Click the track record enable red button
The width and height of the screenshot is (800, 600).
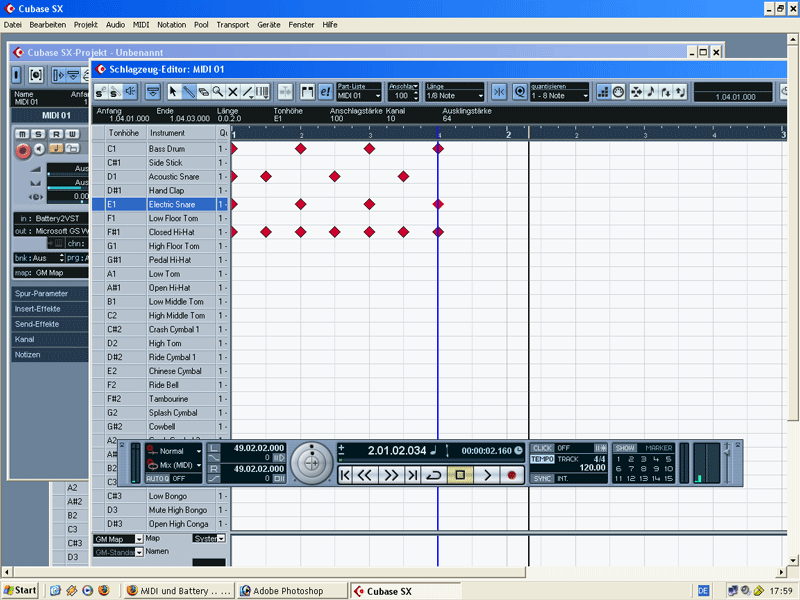[x=22, y=151]
